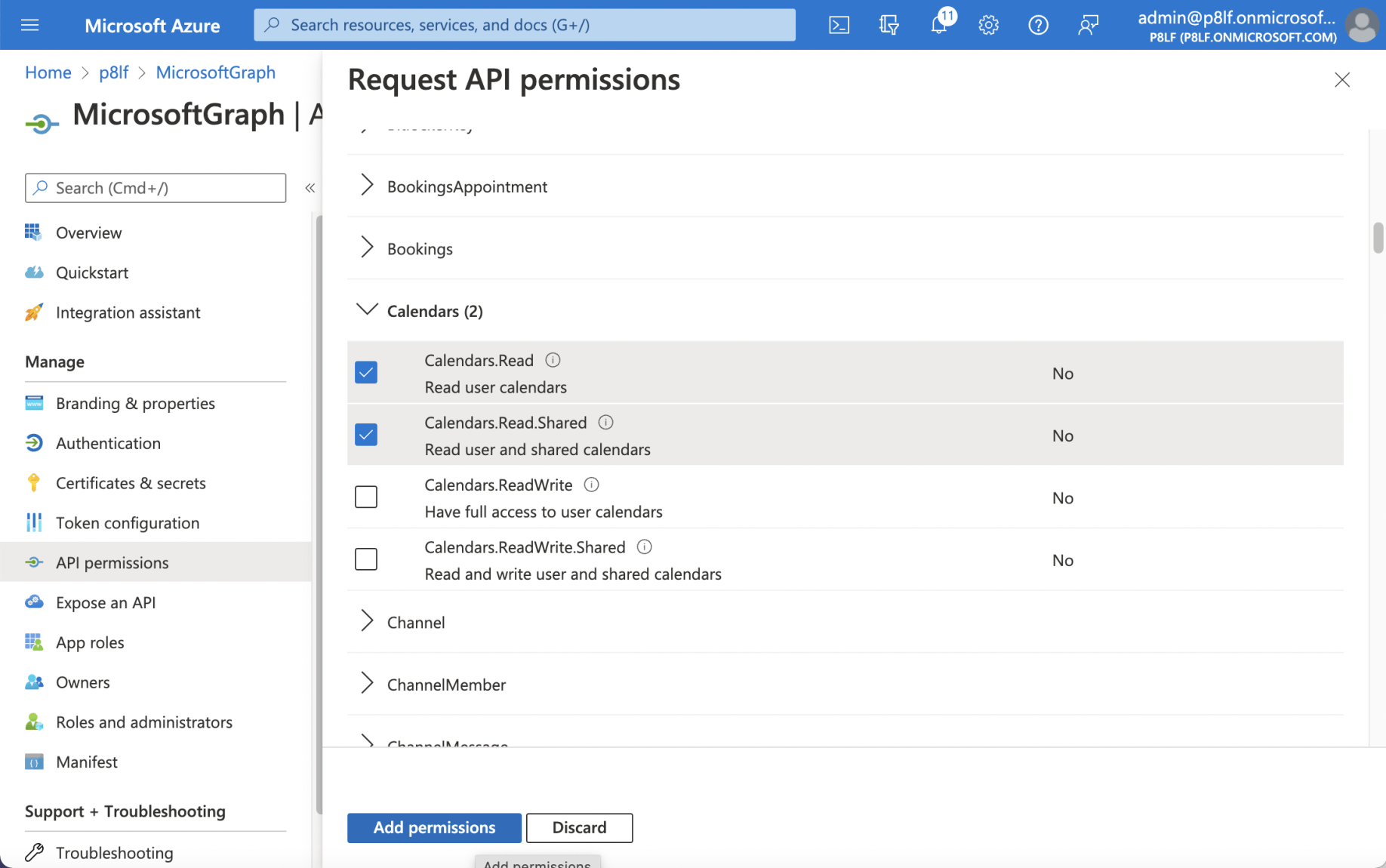Click the Add permissions button
Viewport: 1386px width, 868px height.
click(434, 827)
